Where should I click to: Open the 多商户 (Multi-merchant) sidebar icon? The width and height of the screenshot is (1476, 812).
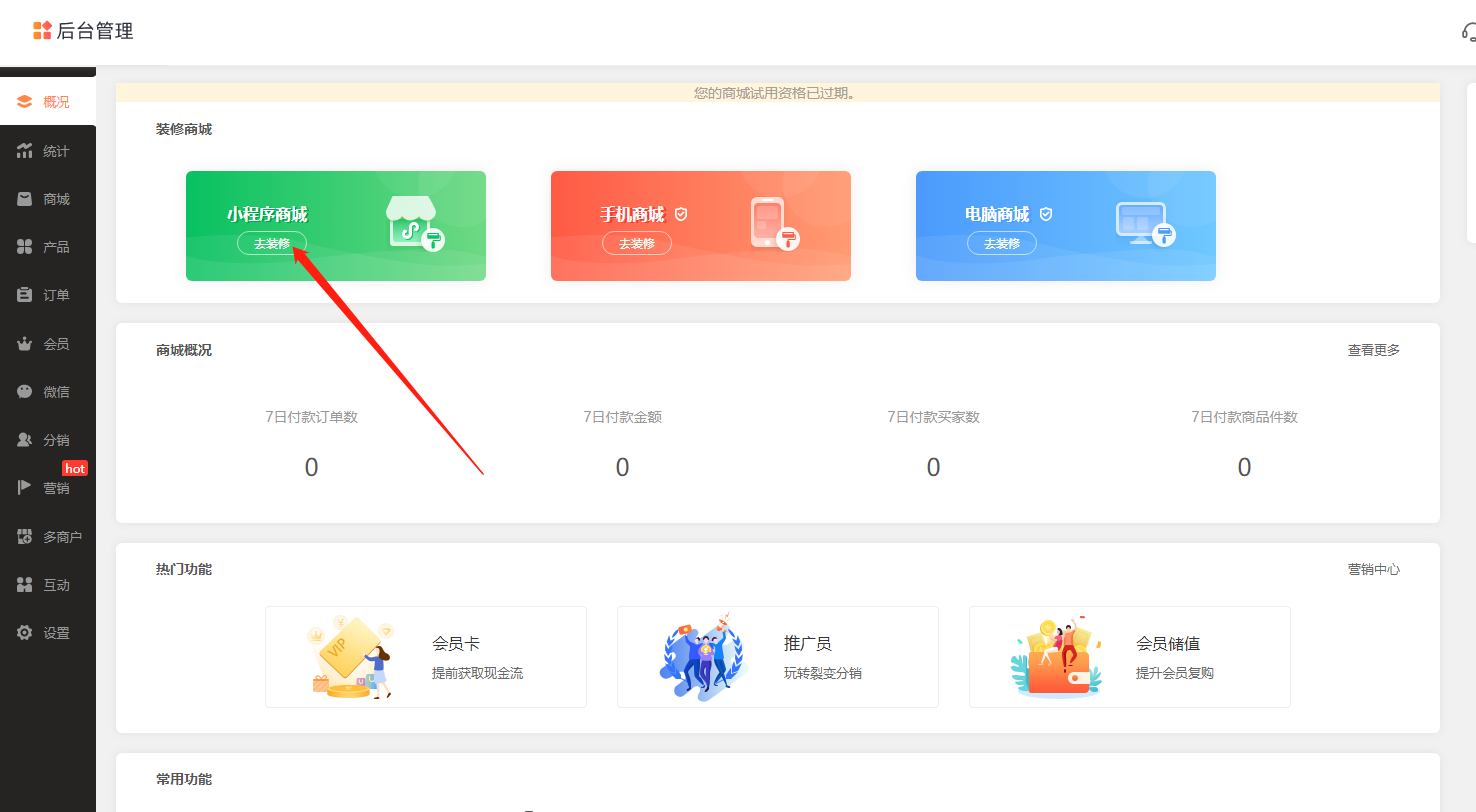[47, 536]
